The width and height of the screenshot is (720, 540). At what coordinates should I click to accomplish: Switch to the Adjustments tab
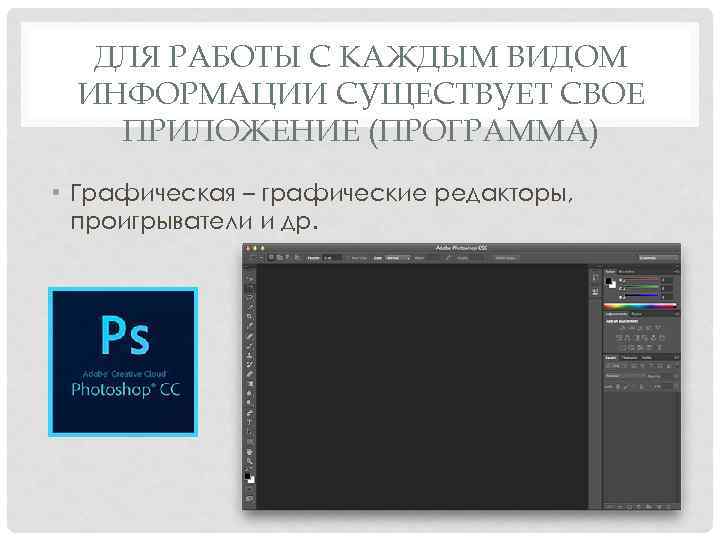pos(616,314)
